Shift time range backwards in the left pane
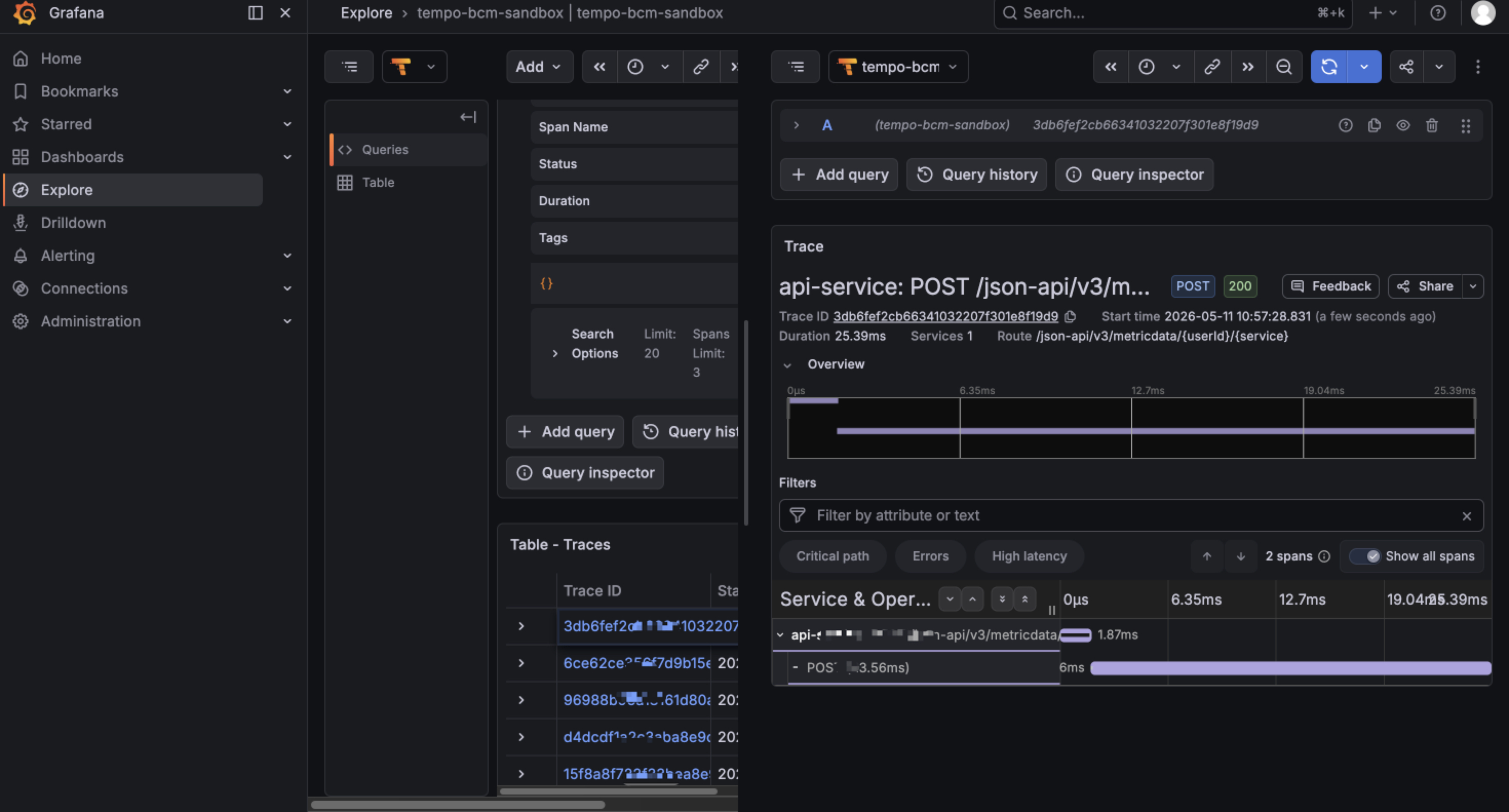 pyautogui.click(x=599, y=67)
